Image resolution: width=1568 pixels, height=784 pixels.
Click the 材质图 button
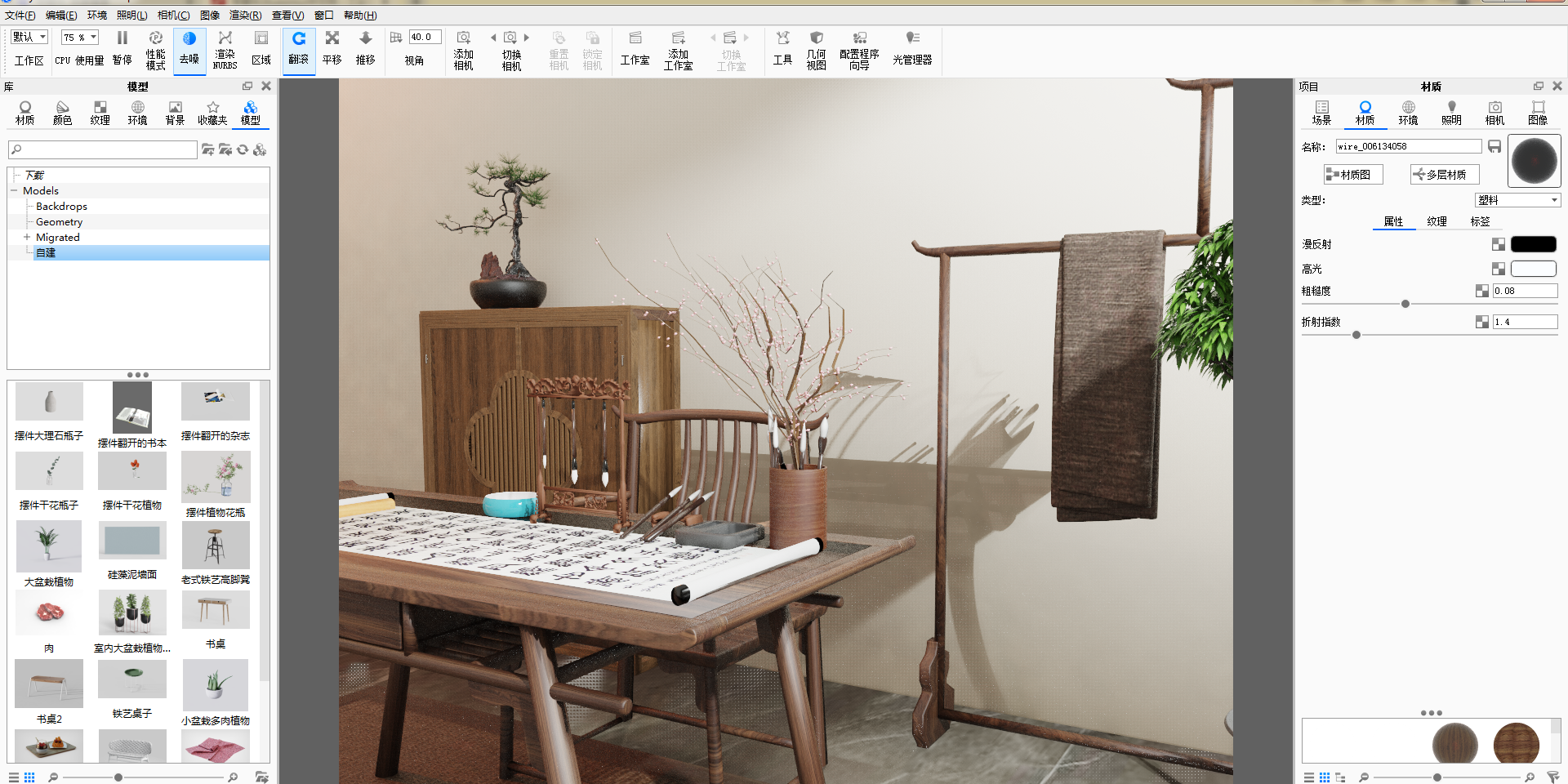coord(1353,174)
